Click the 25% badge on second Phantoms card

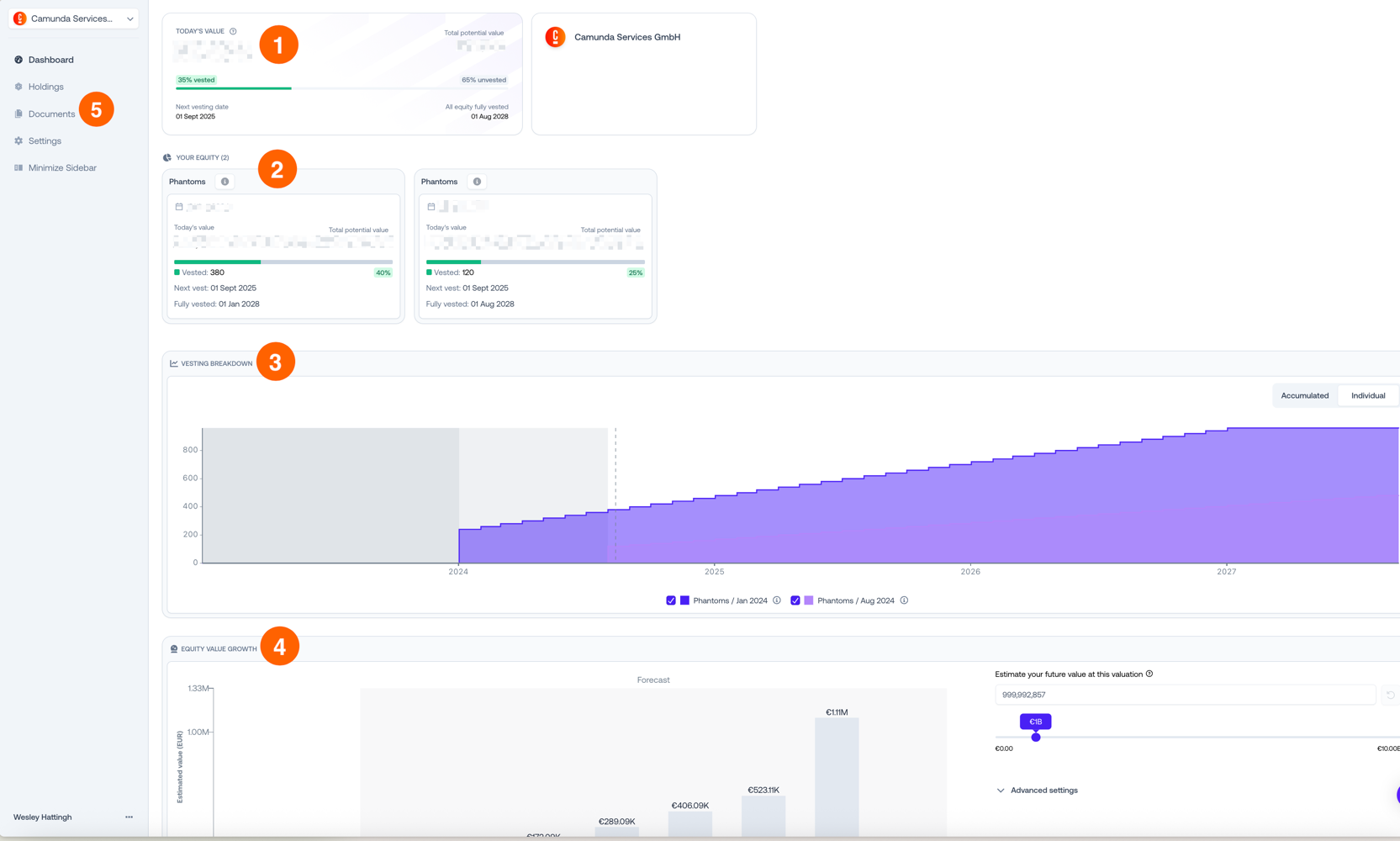click(x=635, y=272)
